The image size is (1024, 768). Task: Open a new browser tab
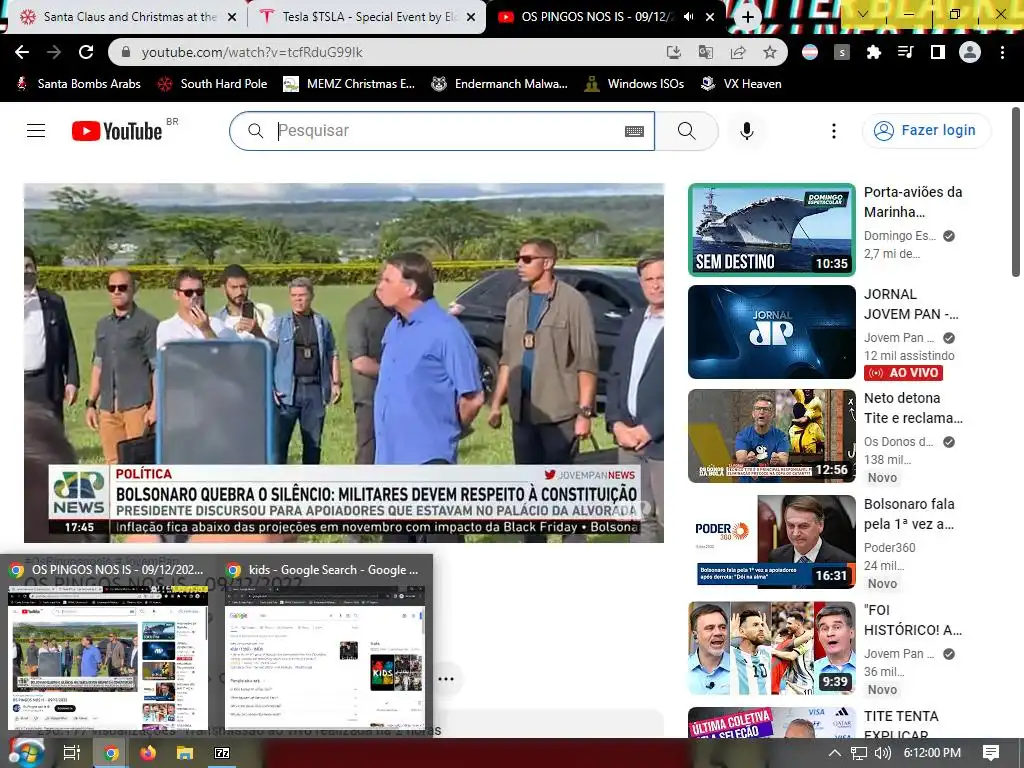click(748, 17)
